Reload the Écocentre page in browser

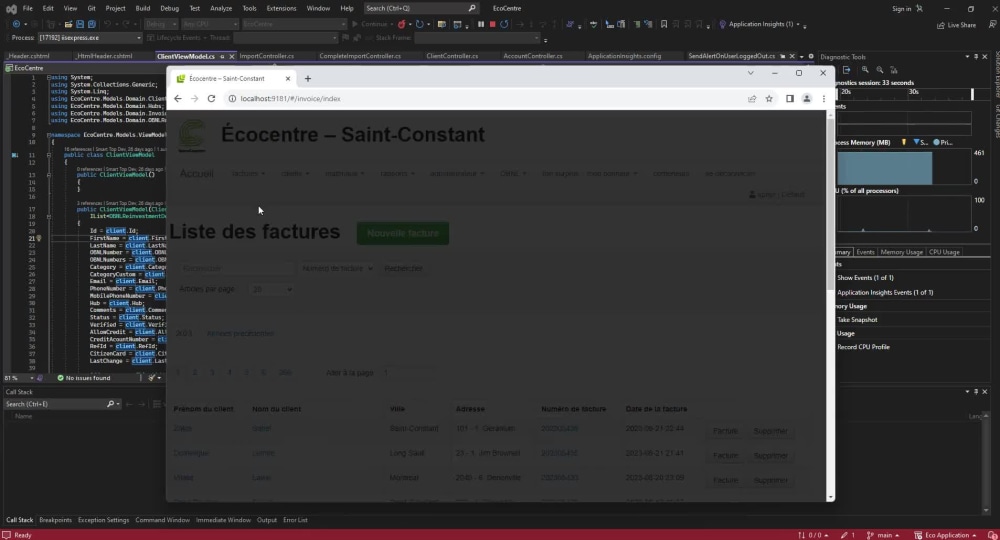(x=211, y=99)
